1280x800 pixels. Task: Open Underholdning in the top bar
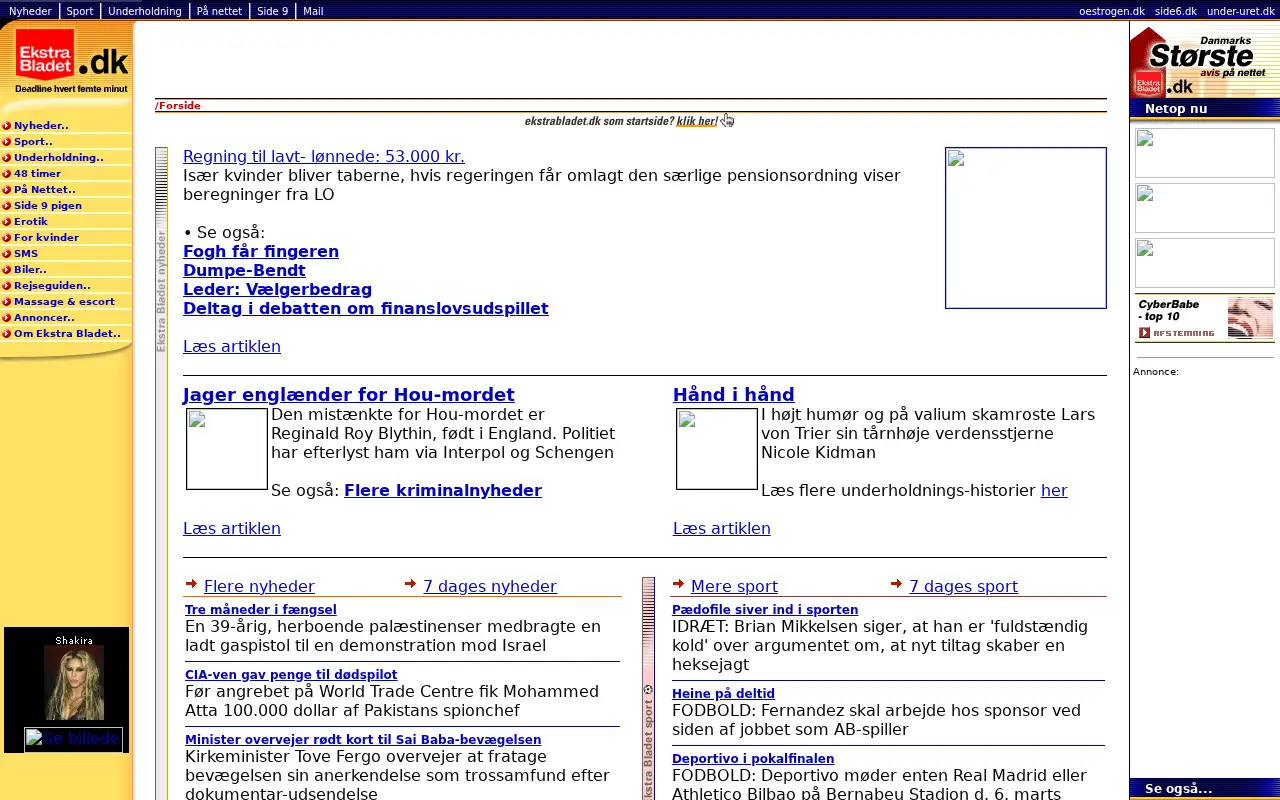(145, 11)
